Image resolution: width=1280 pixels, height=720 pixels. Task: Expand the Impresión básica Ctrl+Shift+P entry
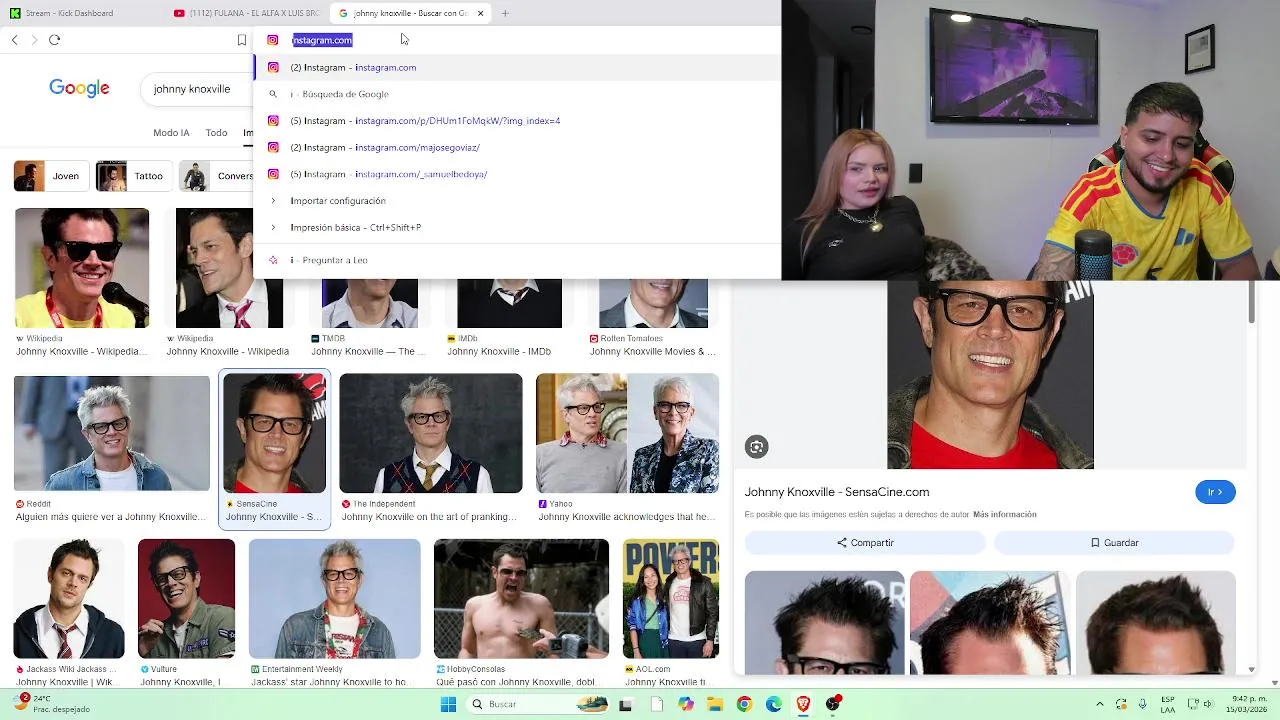point(517,227)
